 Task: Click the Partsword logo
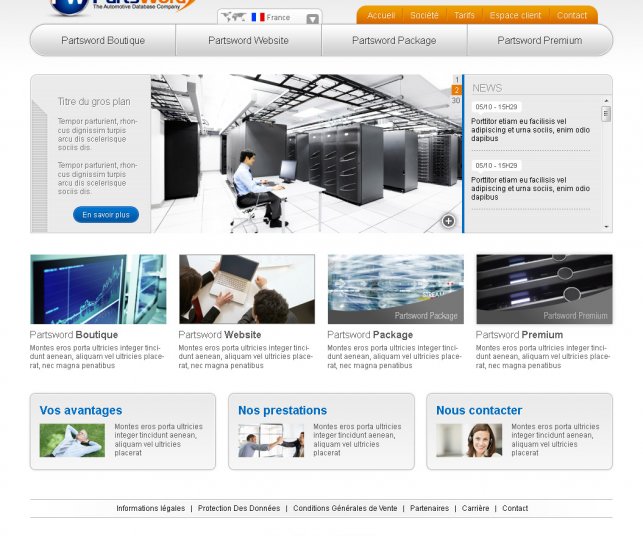tap(123, 6)
